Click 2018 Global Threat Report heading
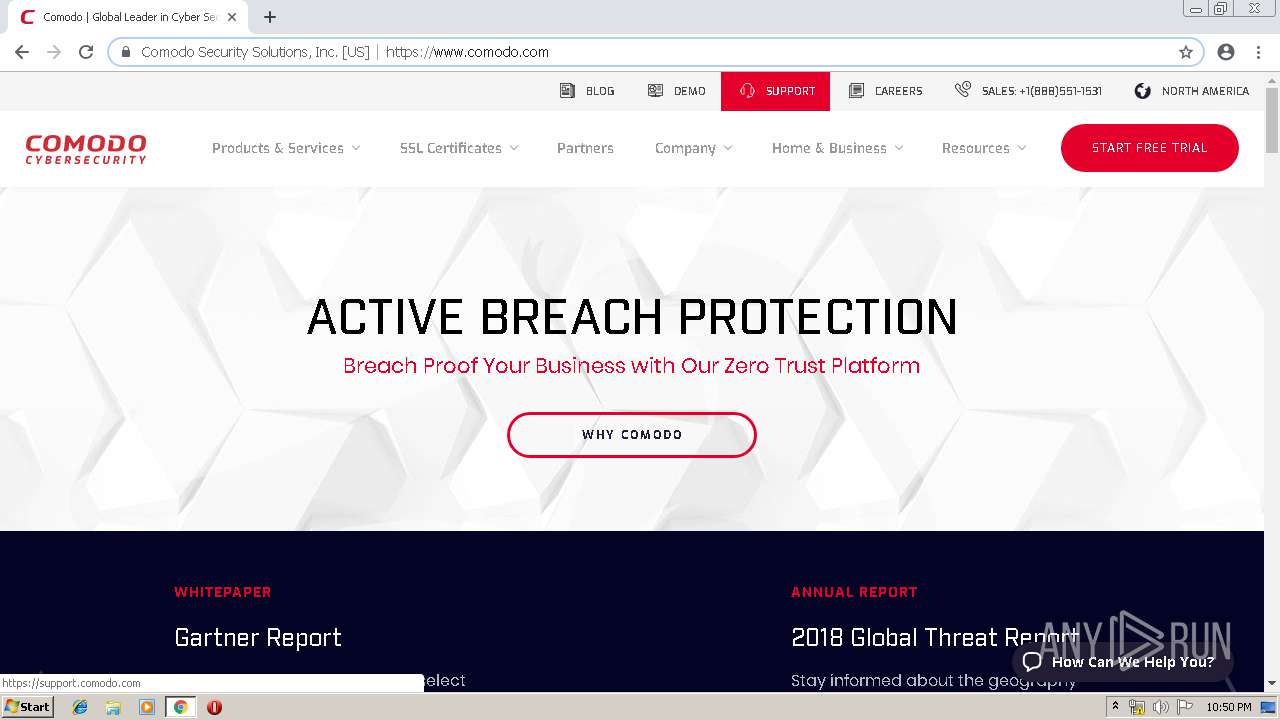1280x720 pixels. click(935, 638)
